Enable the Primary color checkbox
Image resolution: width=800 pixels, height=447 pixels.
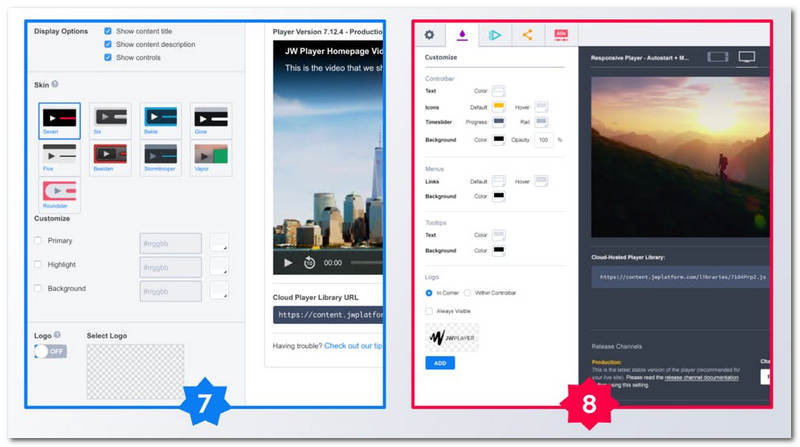(x=38, y=241)
